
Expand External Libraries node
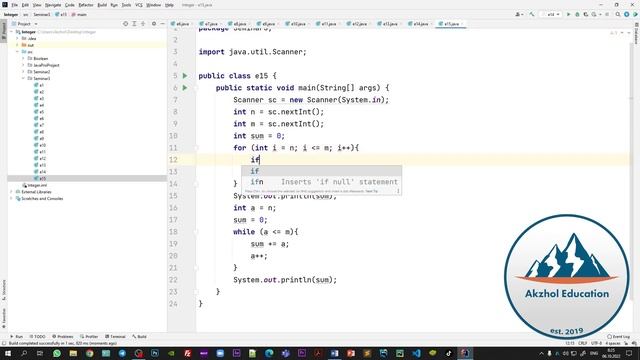point(11,192)
